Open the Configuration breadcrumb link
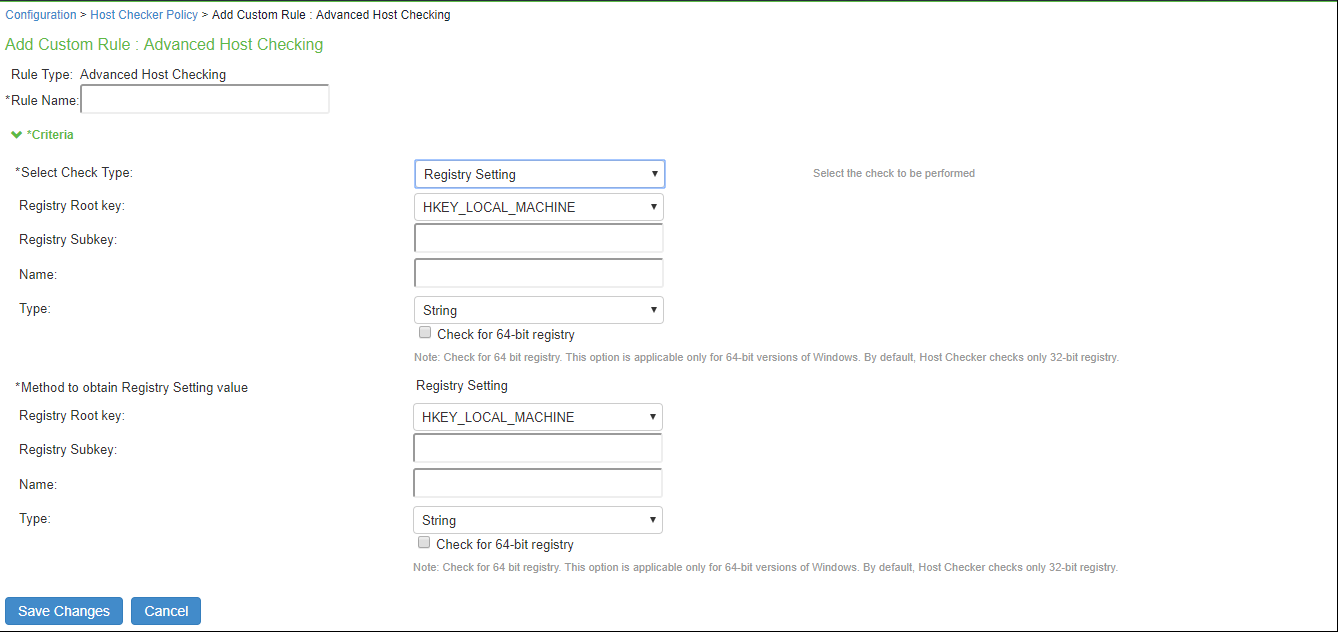 41,15
